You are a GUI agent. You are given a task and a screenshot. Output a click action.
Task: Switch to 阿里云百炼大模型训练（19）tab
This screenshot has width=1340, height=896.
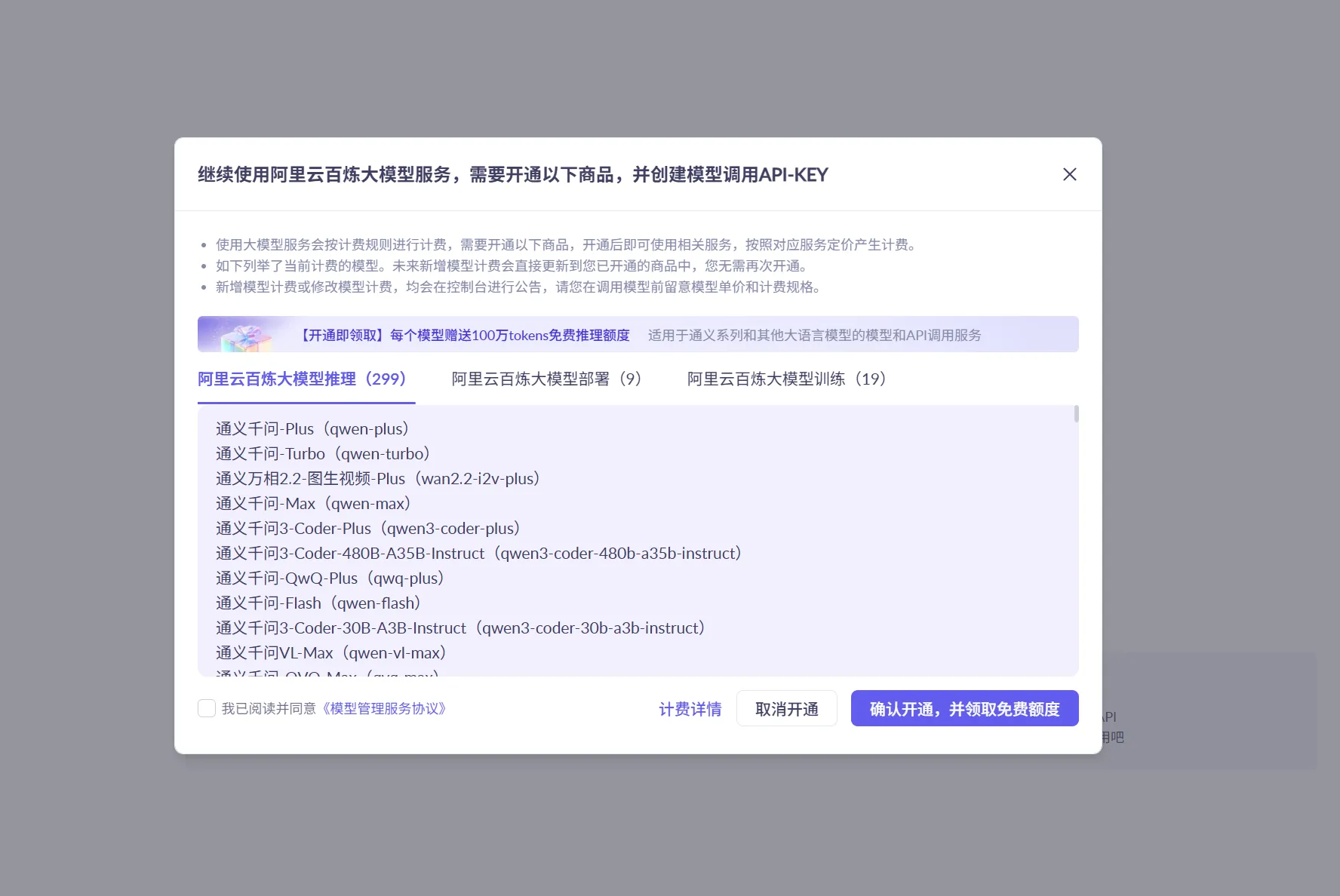click(786, 379)
